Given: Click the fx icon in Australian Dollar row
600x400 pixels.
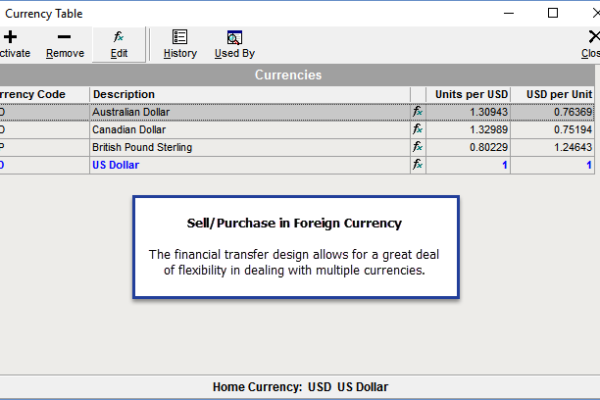Looking at the screenshot, I should tap(418, 112).
